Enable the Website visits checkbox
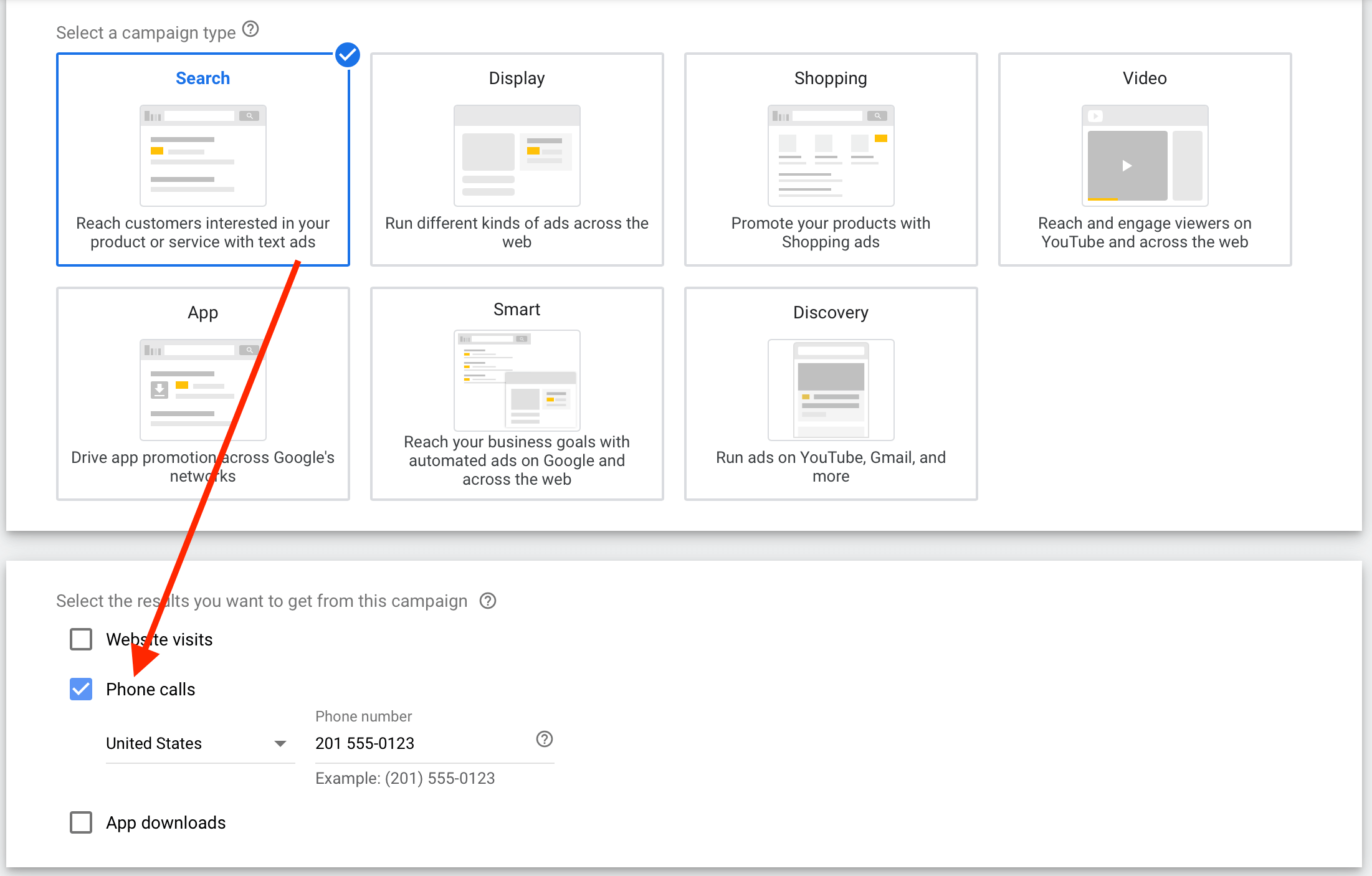Viewport: 1372px width, 876px height. tap(81, 639)
